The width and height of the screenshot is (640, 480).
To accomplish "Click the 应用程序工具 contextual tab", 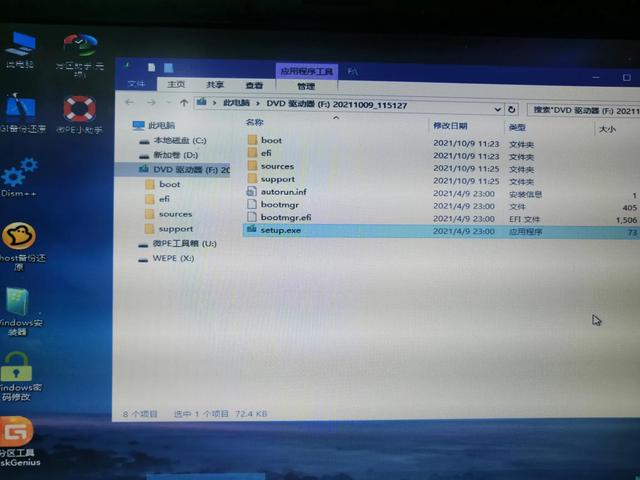I will click(x=307, y=72).
